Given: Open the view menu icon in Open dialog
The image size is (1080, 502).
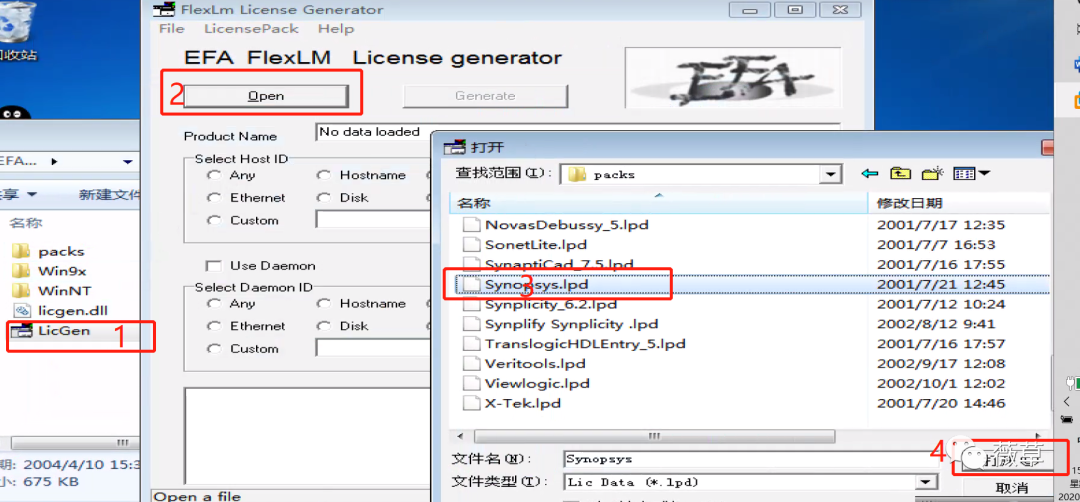Looking at the screenshot, I should 971,175.
